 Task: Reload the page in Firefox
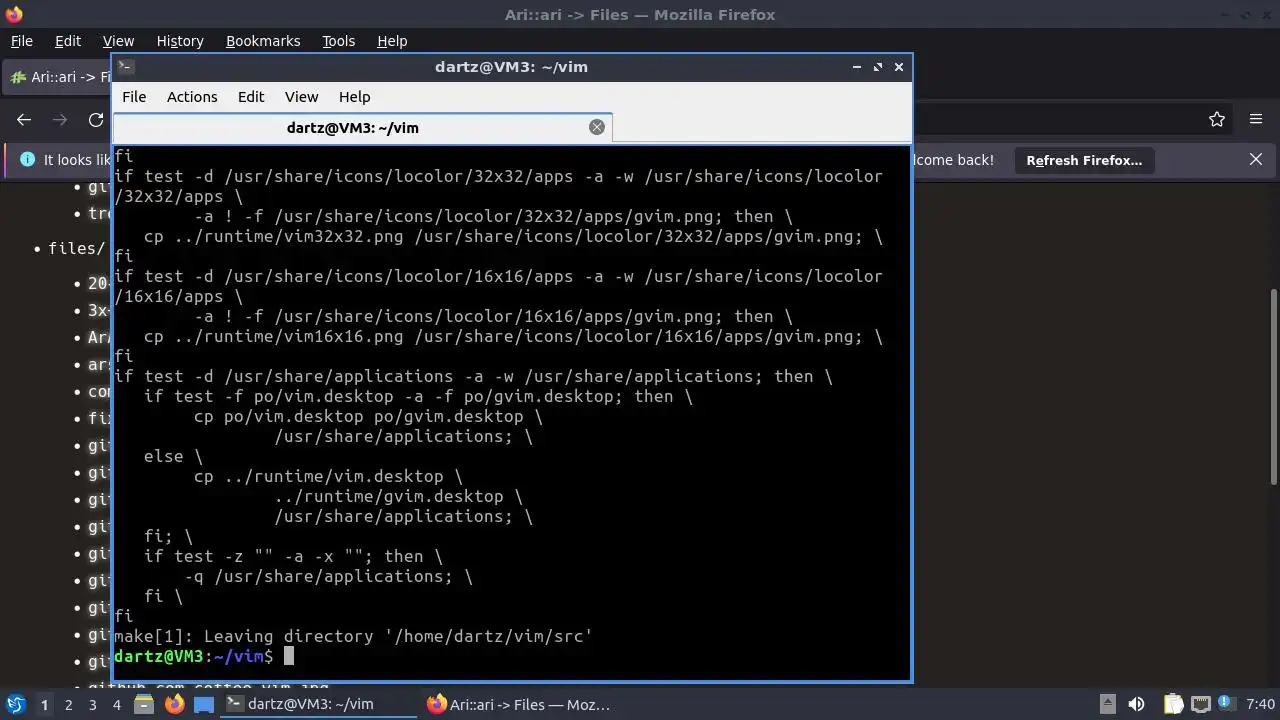pyautogui.click(x=96, y=119)
